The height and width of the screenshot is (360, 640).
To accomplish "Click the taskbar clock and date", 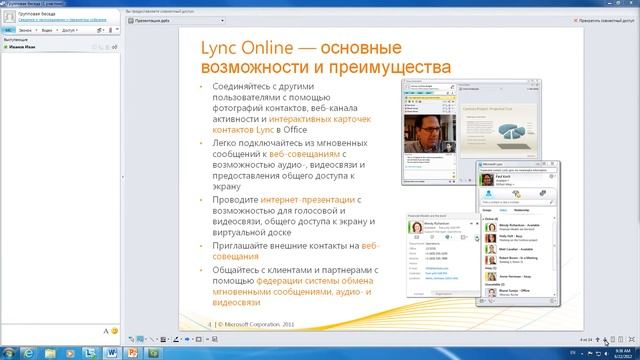I will point(623,353).
